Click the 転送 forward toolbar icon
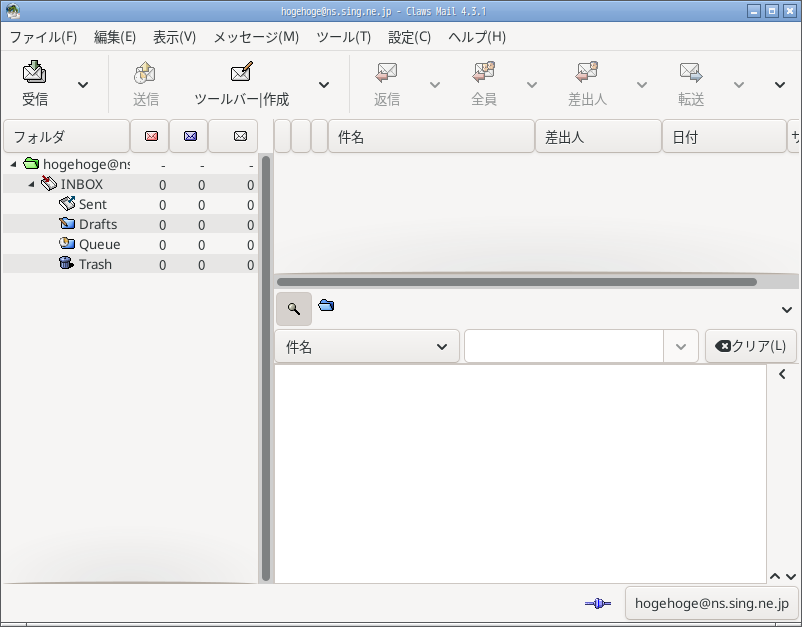Image resolution: width=802 pixels, height=627 pixels. (x=690, y=73)
